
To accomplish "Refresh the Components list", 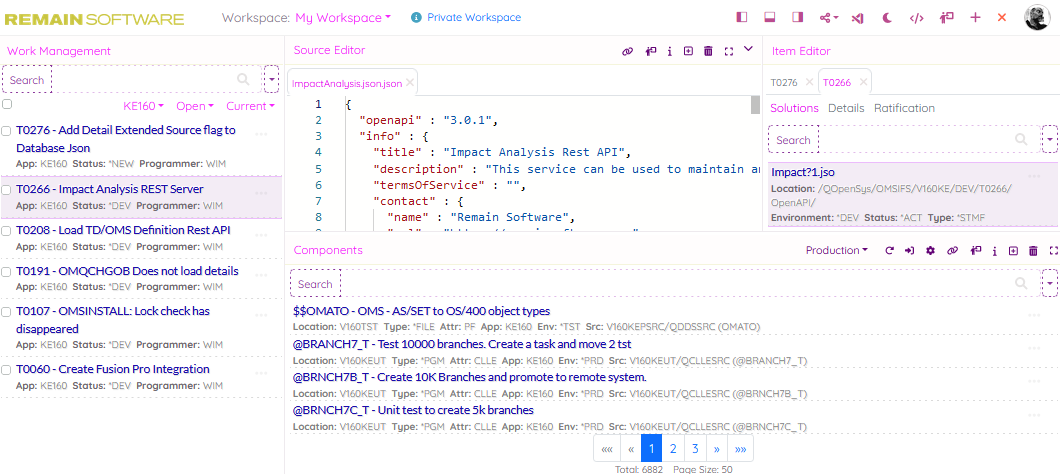I will [x=889, y=251].
